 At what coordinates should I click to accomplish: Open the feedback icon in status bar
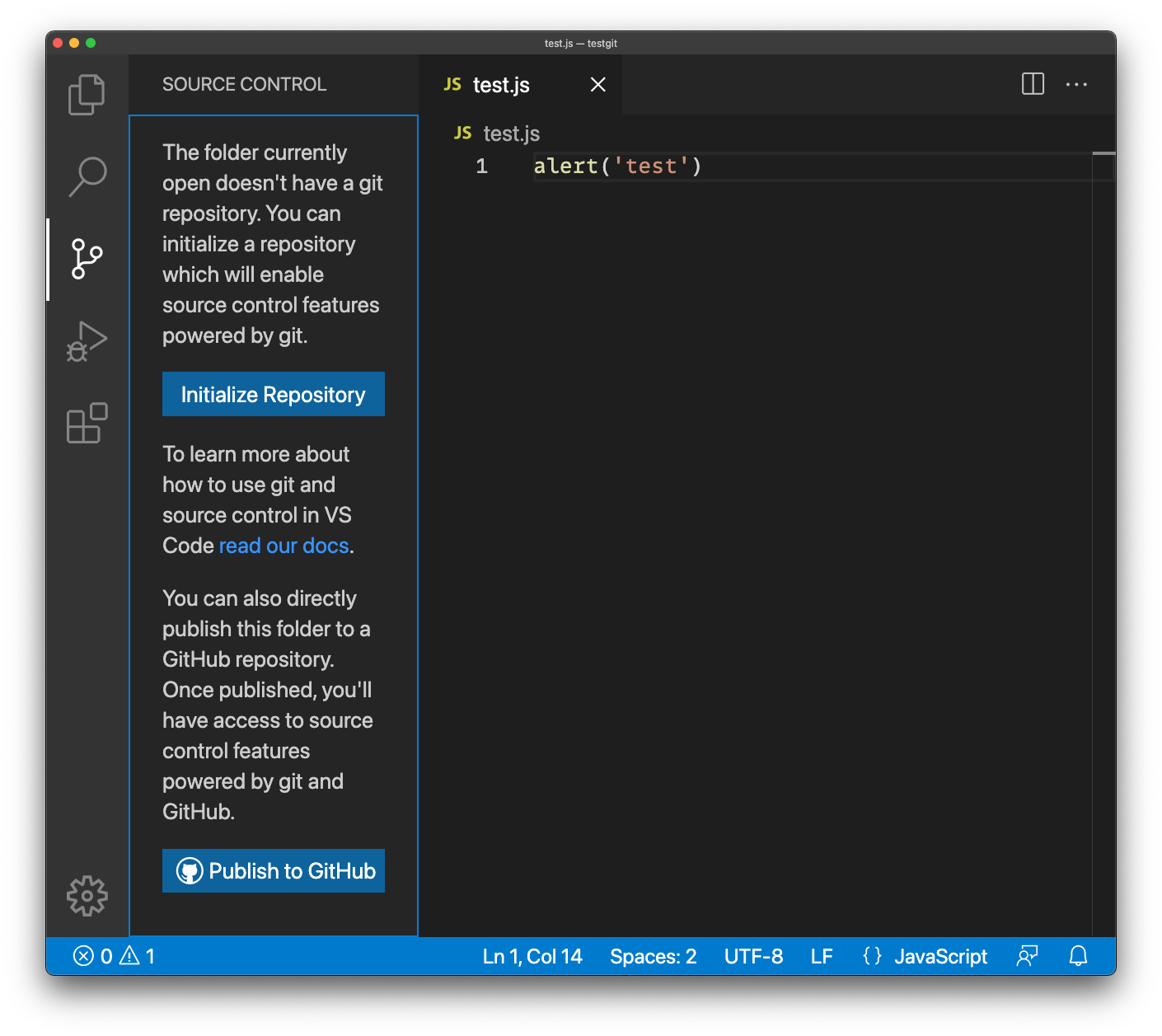click(1026, 956)
